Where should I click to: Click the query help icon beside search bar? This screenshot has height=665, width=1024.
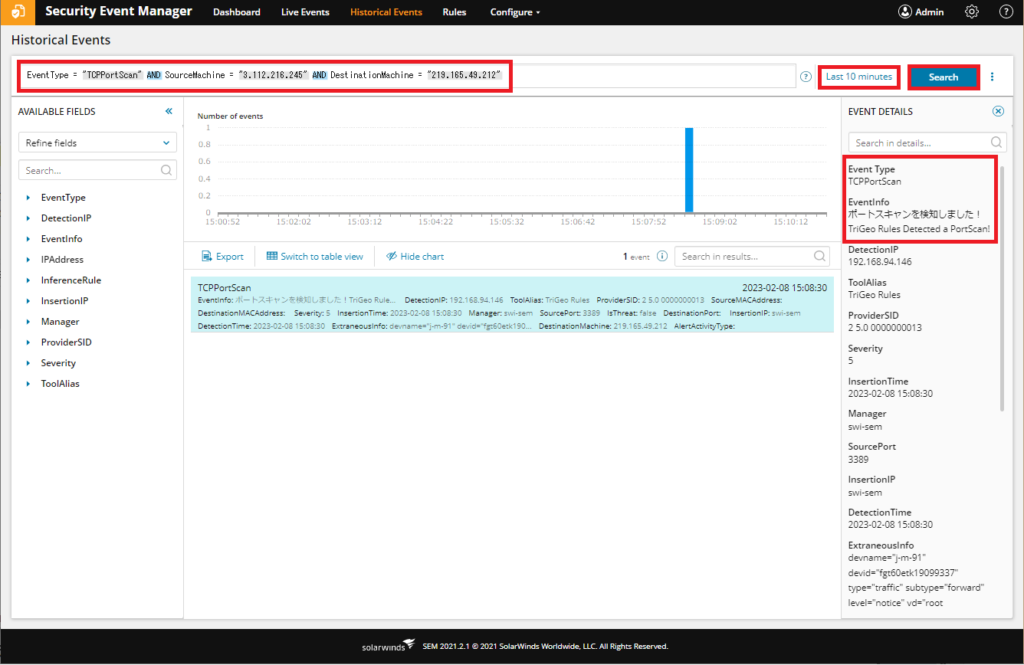point(806,76)
